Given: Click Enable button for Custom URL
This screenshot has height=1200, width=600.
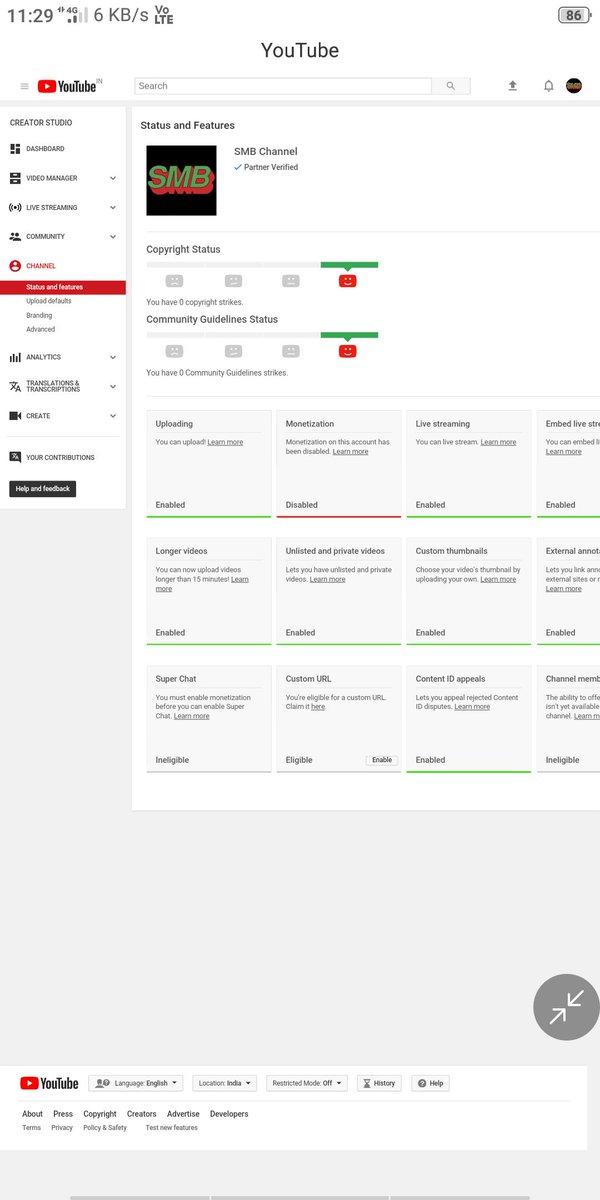Looking at the screenshot, I should coord(382,760).
